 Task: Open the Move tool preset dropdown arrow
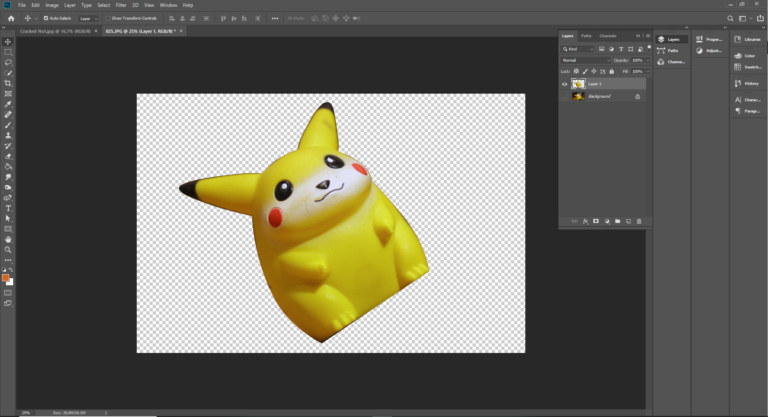pyautogui.click(x=36, y=19)
